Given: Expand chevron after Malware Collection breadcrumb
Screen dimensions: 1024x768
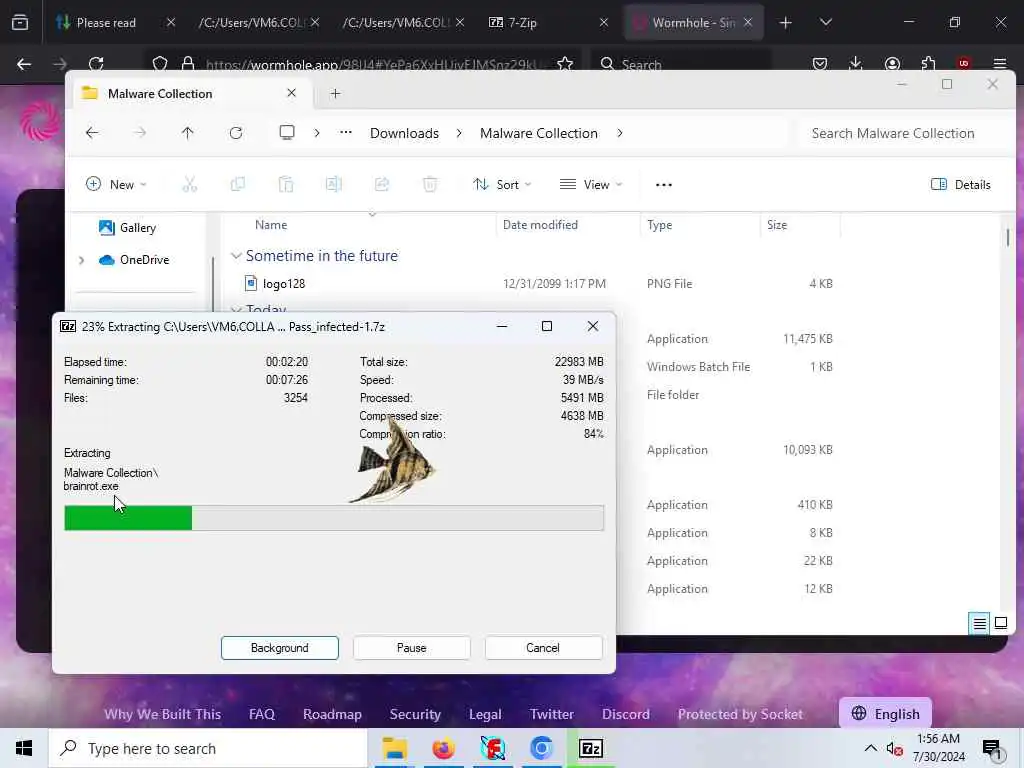Looking at the screenshot, I should (620, 133).
